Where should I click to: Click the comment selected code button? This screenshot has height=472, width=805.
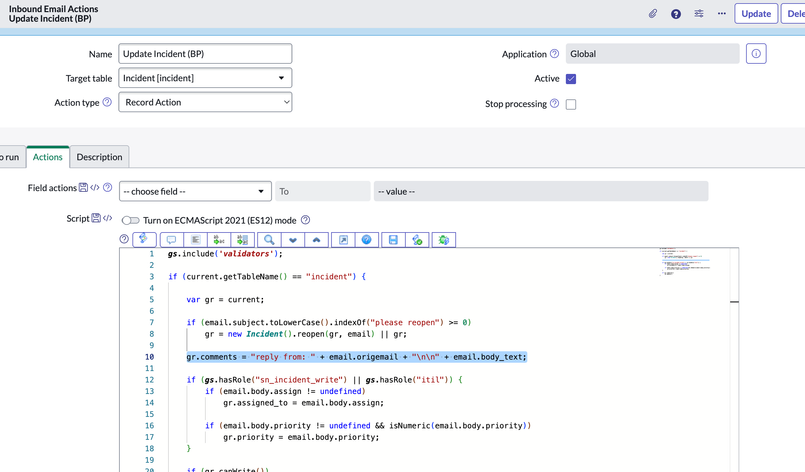[x=171, y=240]
